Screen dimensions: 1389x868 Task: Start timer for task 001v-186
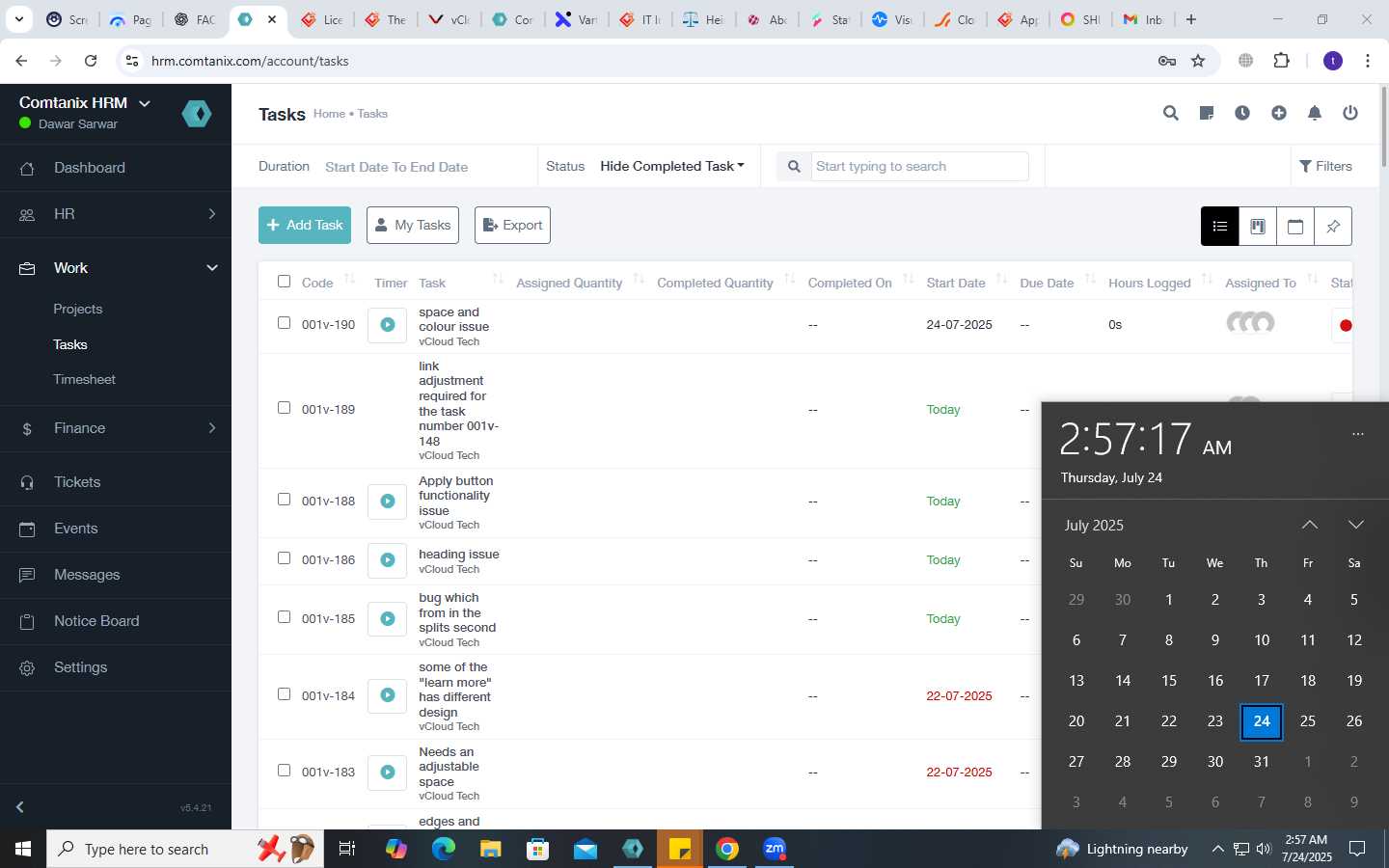tap(387, 560)
